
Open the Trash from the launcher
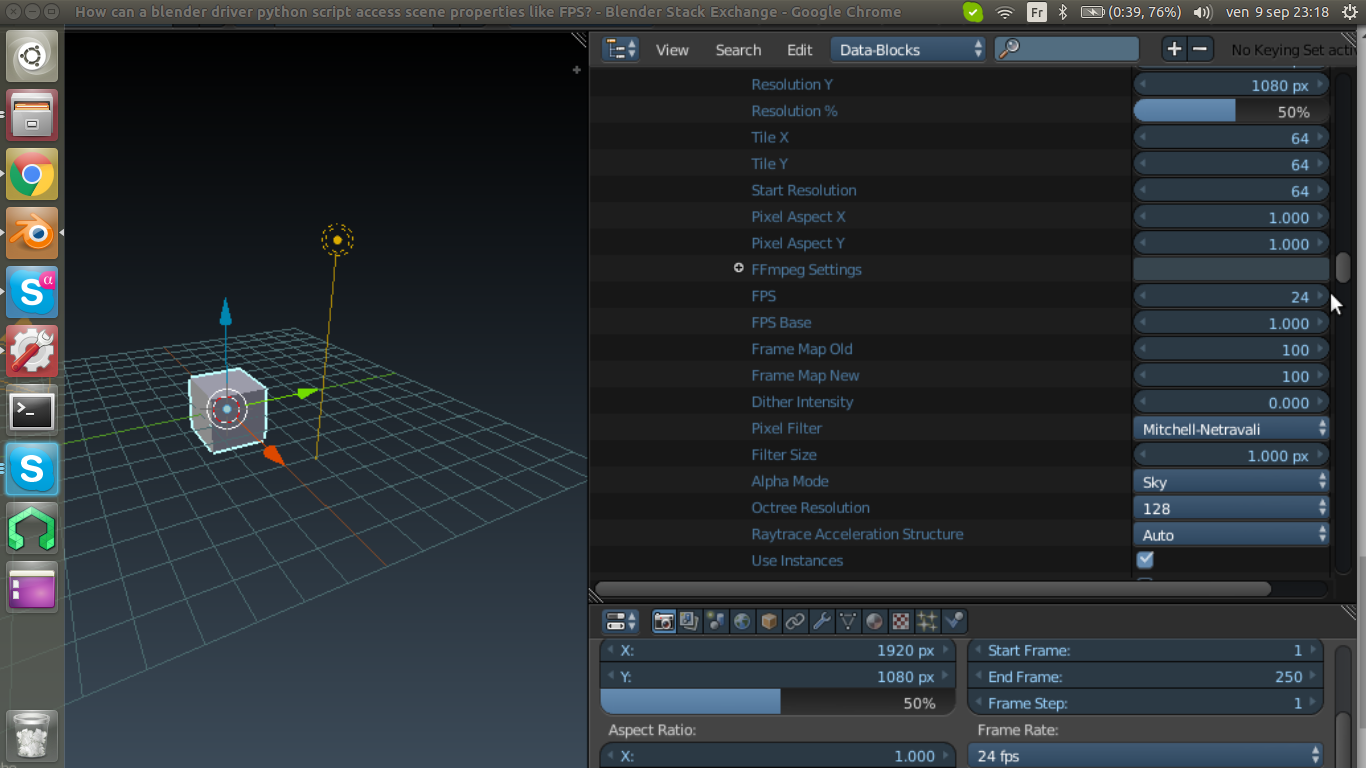32,736
